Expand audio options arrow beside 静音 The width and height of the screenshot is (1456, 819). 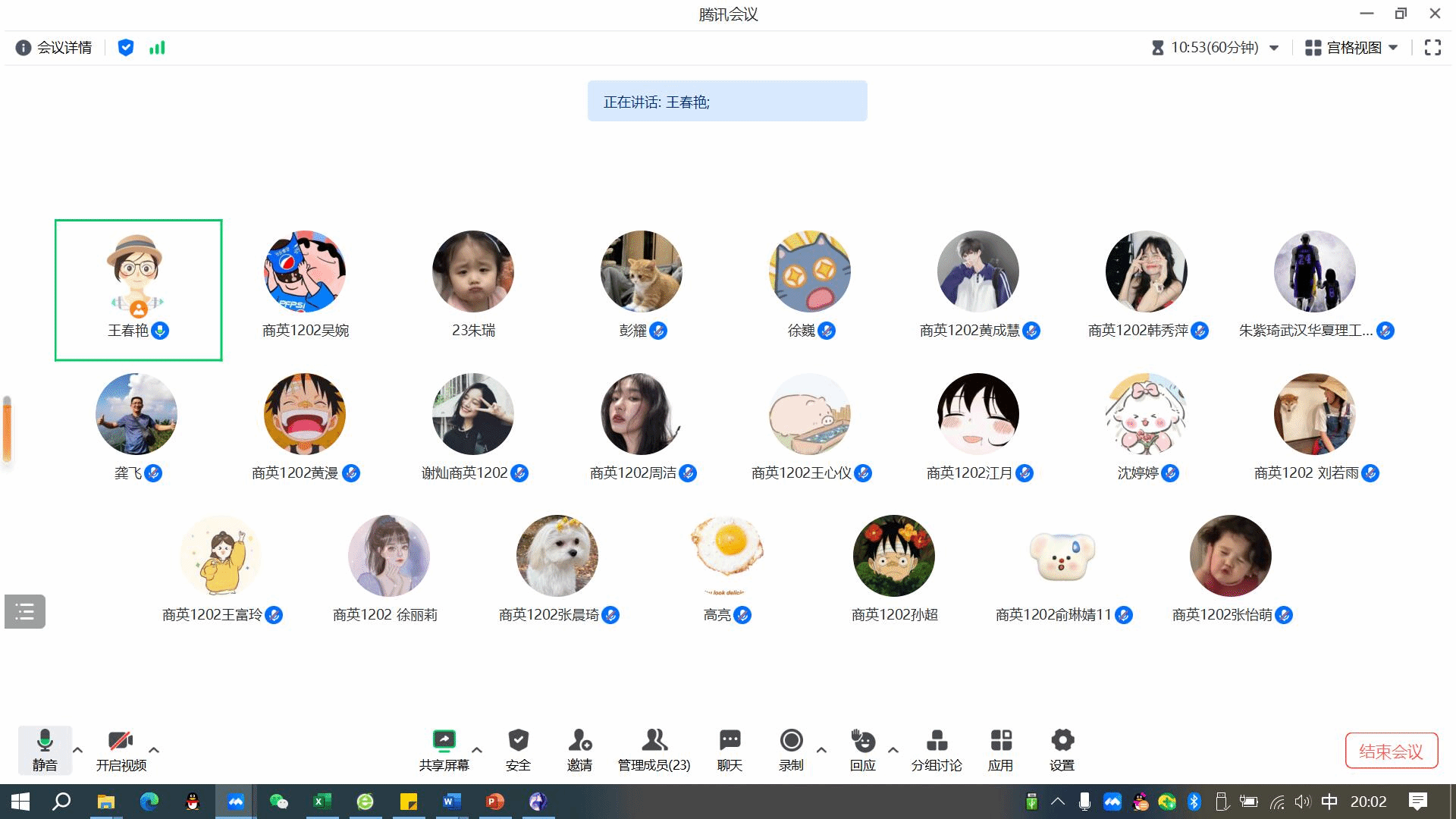77,749
